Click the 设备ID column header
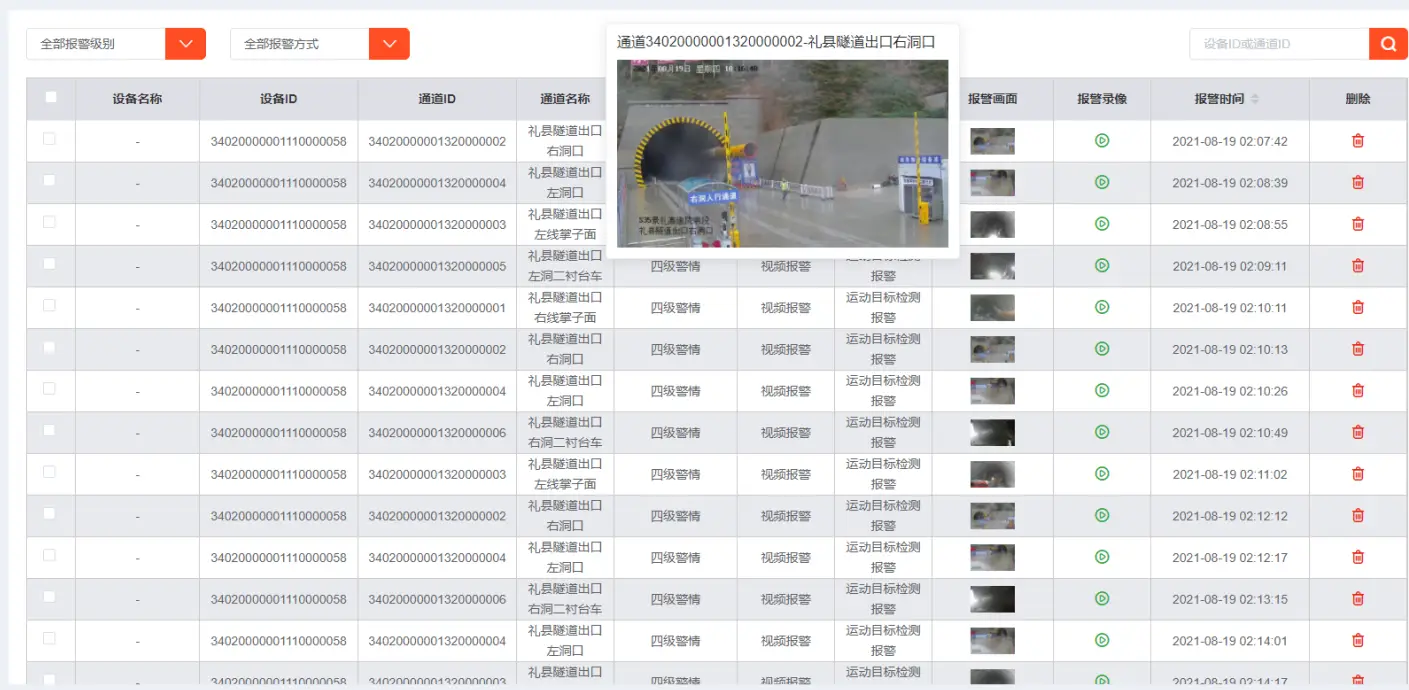1409x690 pixels. [278, 99]
